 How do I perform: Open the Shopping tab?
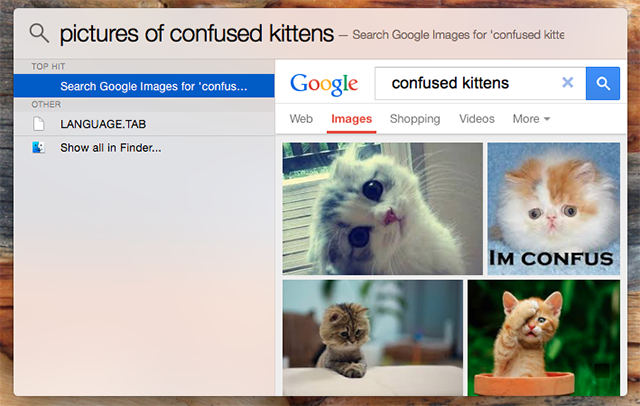click(x=415, y=119)
